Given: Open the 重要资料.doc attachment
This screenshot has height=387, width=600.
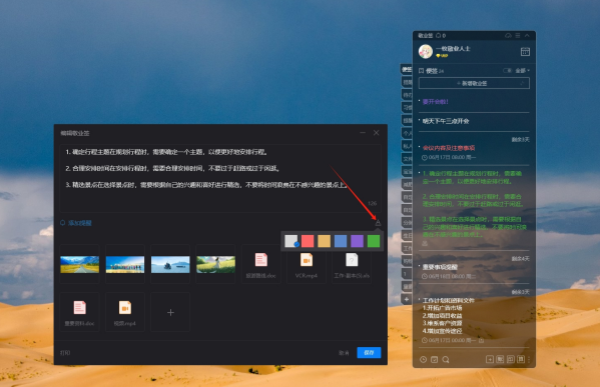Looking at the screenshot, I should pos(80,312).
